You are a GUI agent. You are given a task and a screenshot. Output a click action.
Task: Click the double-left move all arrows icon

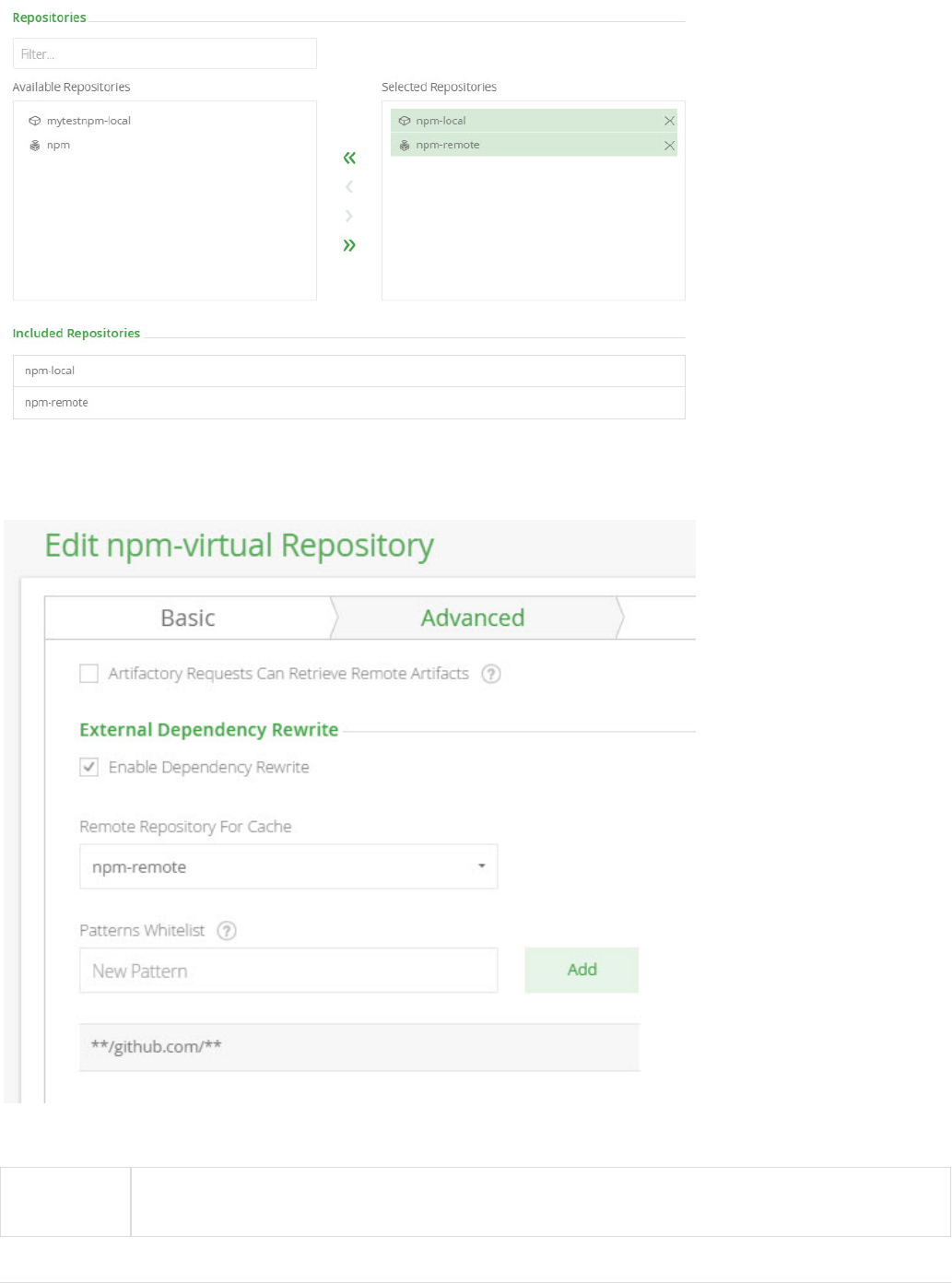pos(349,159)
